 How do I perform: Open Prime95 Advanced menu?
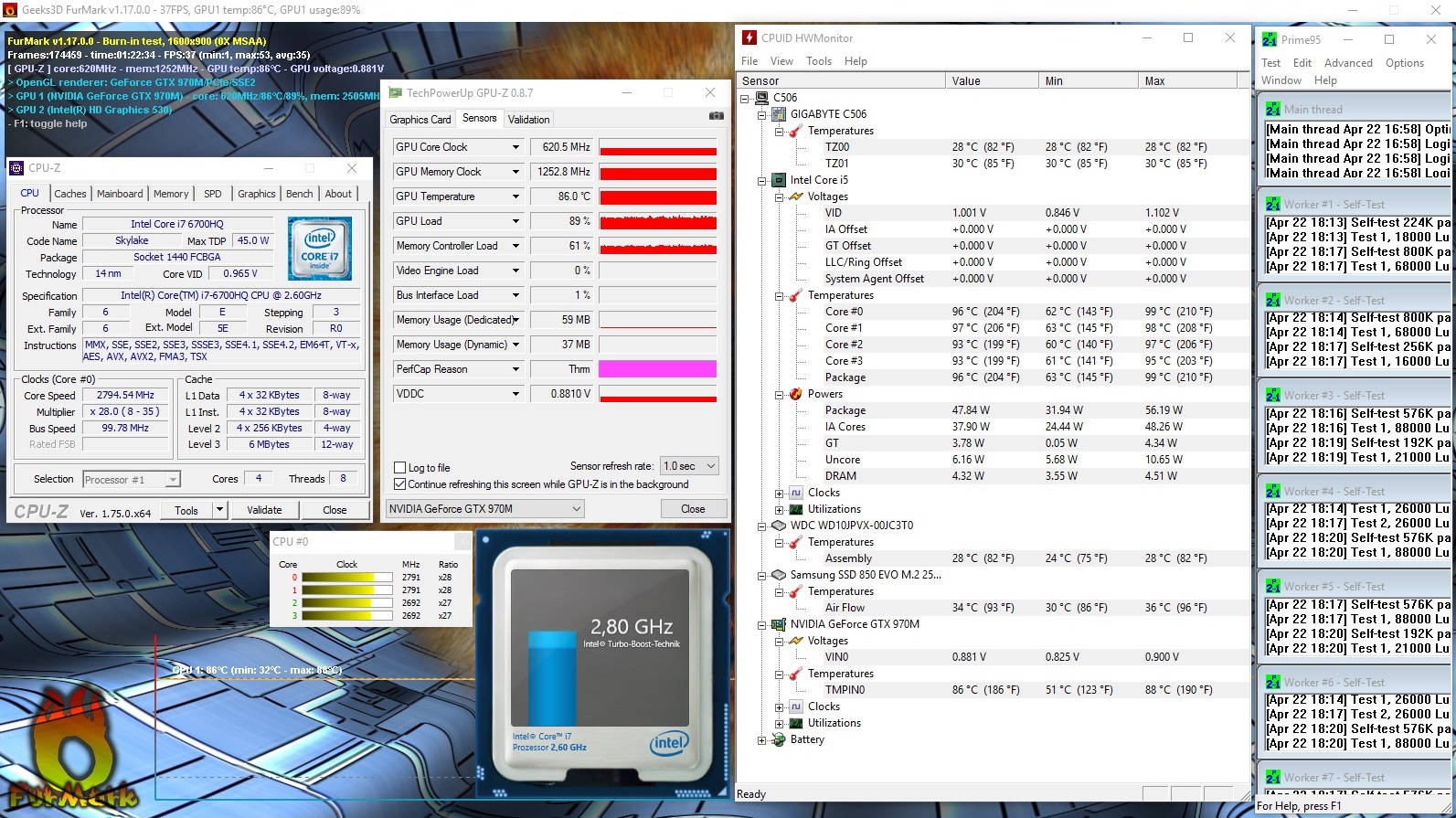(x=1348, y=63)
